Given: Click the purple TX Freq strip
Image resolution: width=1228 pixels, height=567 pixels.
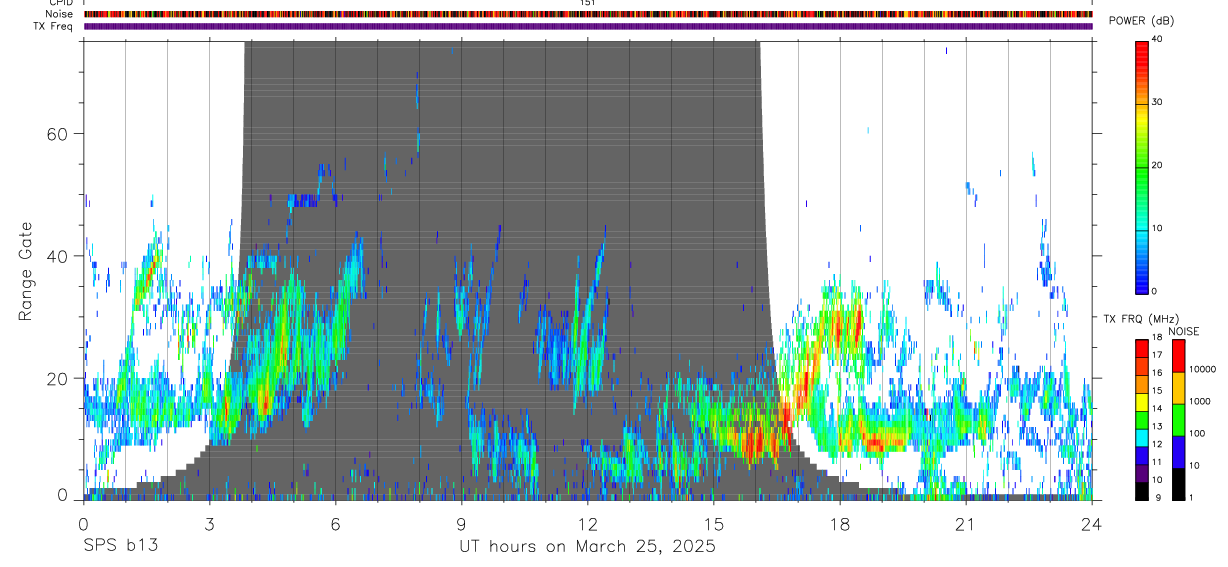Looking at the screenshot, I should (x=588, y=26).
